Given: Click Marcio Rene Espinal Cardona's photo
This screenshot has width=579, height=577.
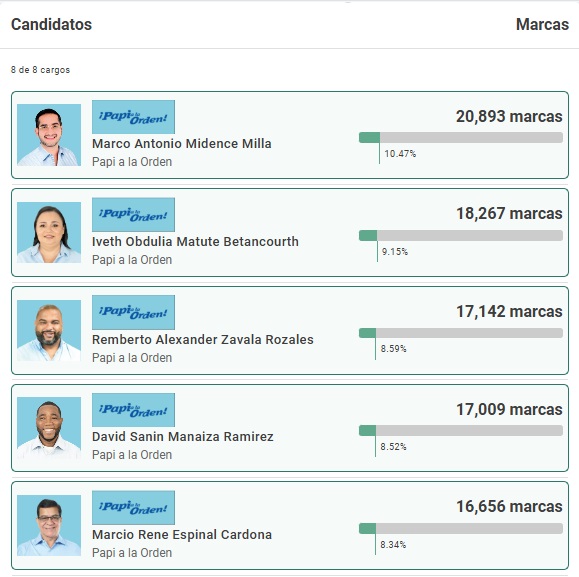Looking at the screenshot, I should click(x=49, y=525).
